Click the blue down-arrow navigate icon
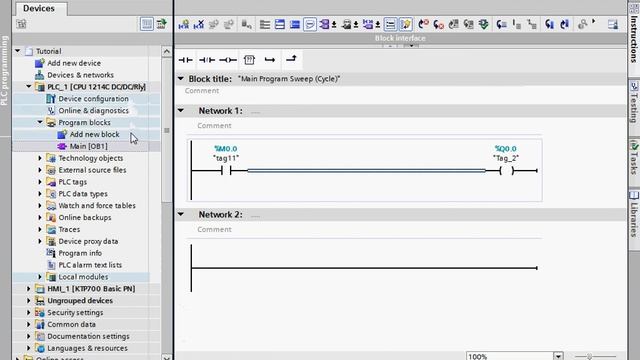The width and height of the screenshot is (640, 360). (549, 24)
